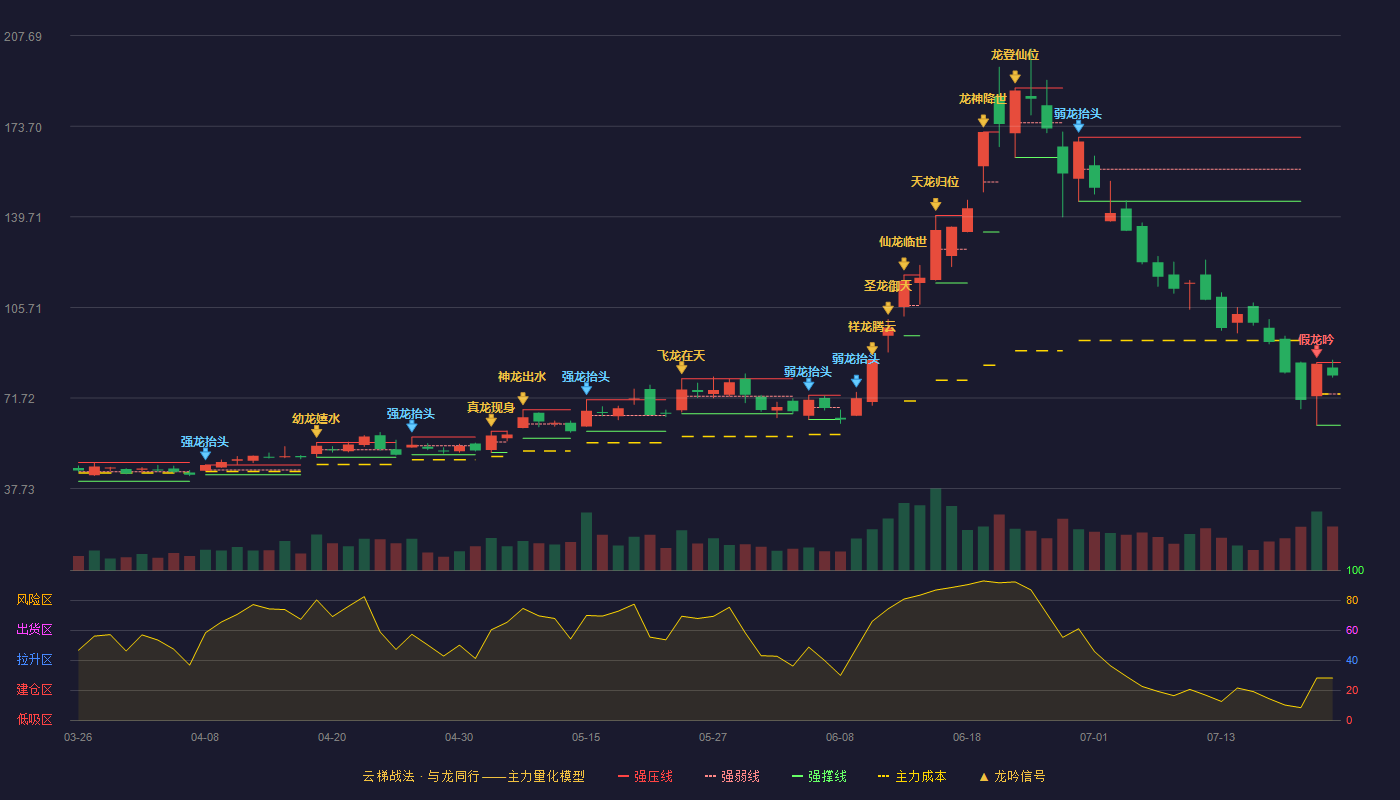Click the arrow below 圣龙御天

[888, 308]
